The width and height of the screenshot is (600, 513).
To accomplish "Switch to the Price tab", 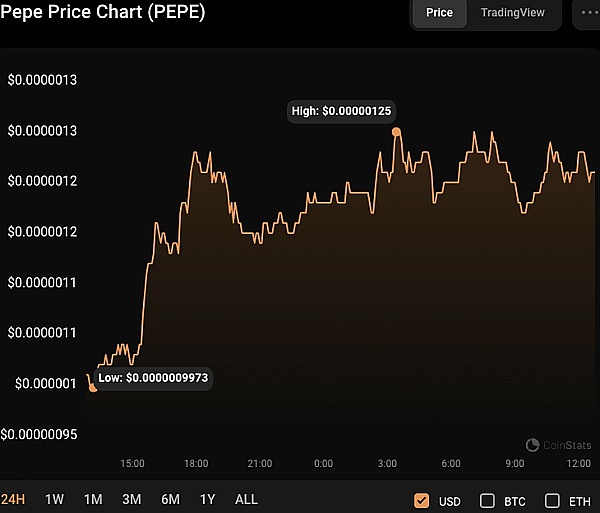I will click(x=439, y=13).
